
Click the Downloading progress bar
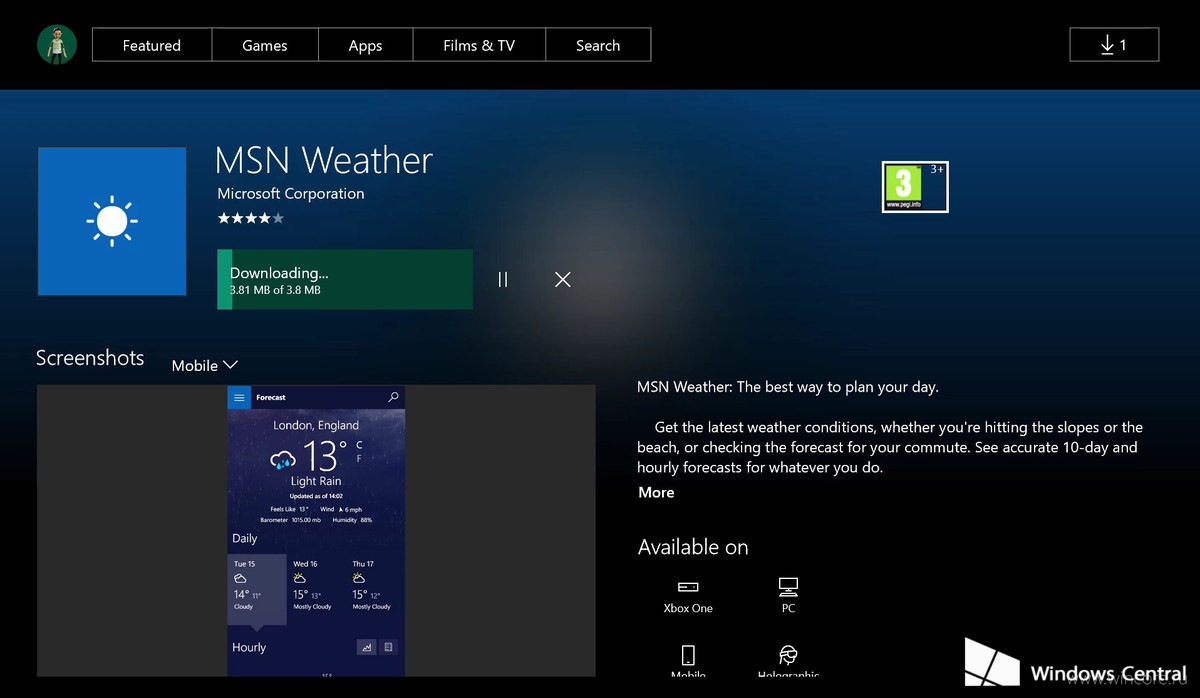pyautogui.click(x=345, y=279)
